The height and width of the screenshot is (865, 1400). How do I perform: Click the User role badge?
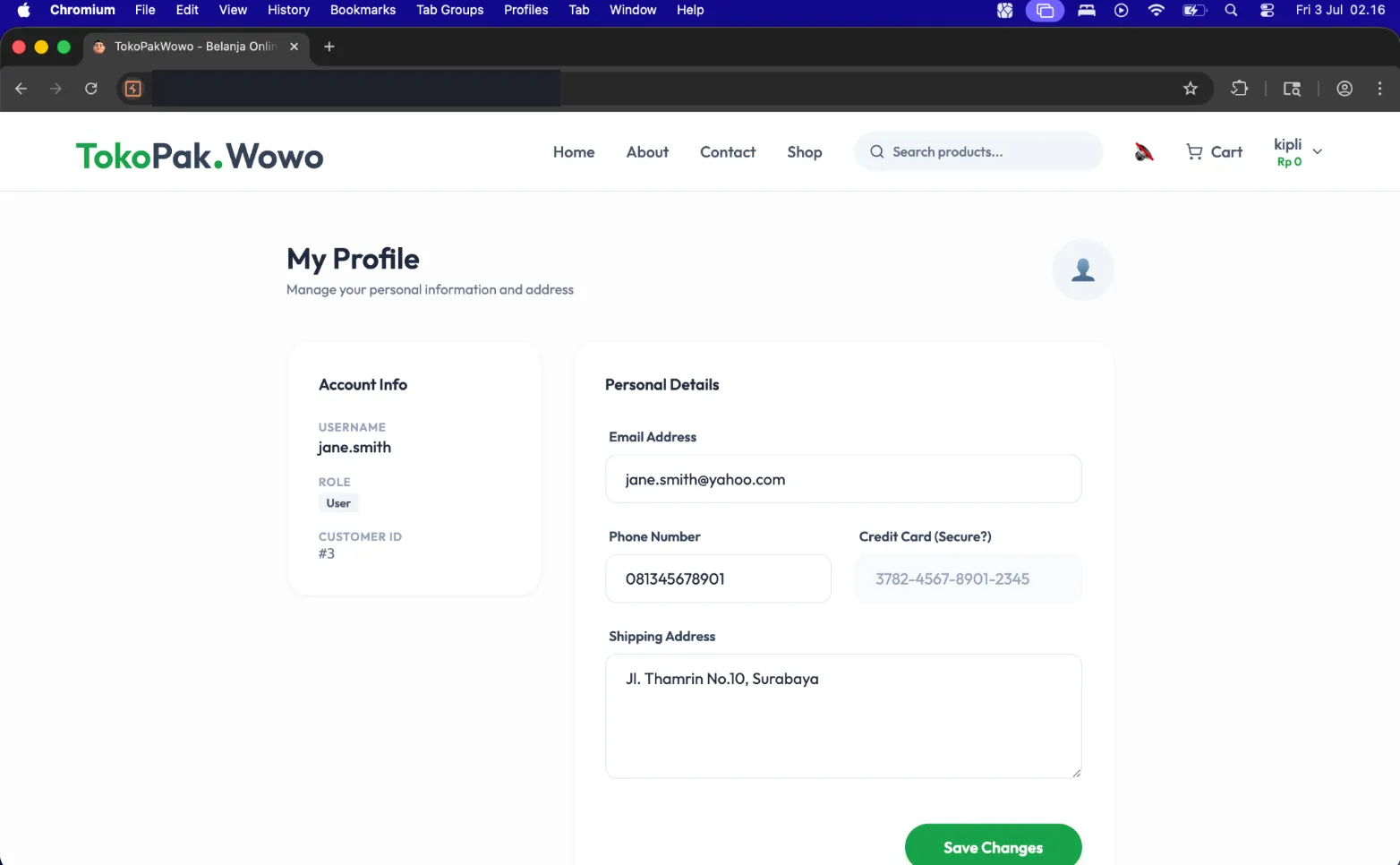[338, 503]
